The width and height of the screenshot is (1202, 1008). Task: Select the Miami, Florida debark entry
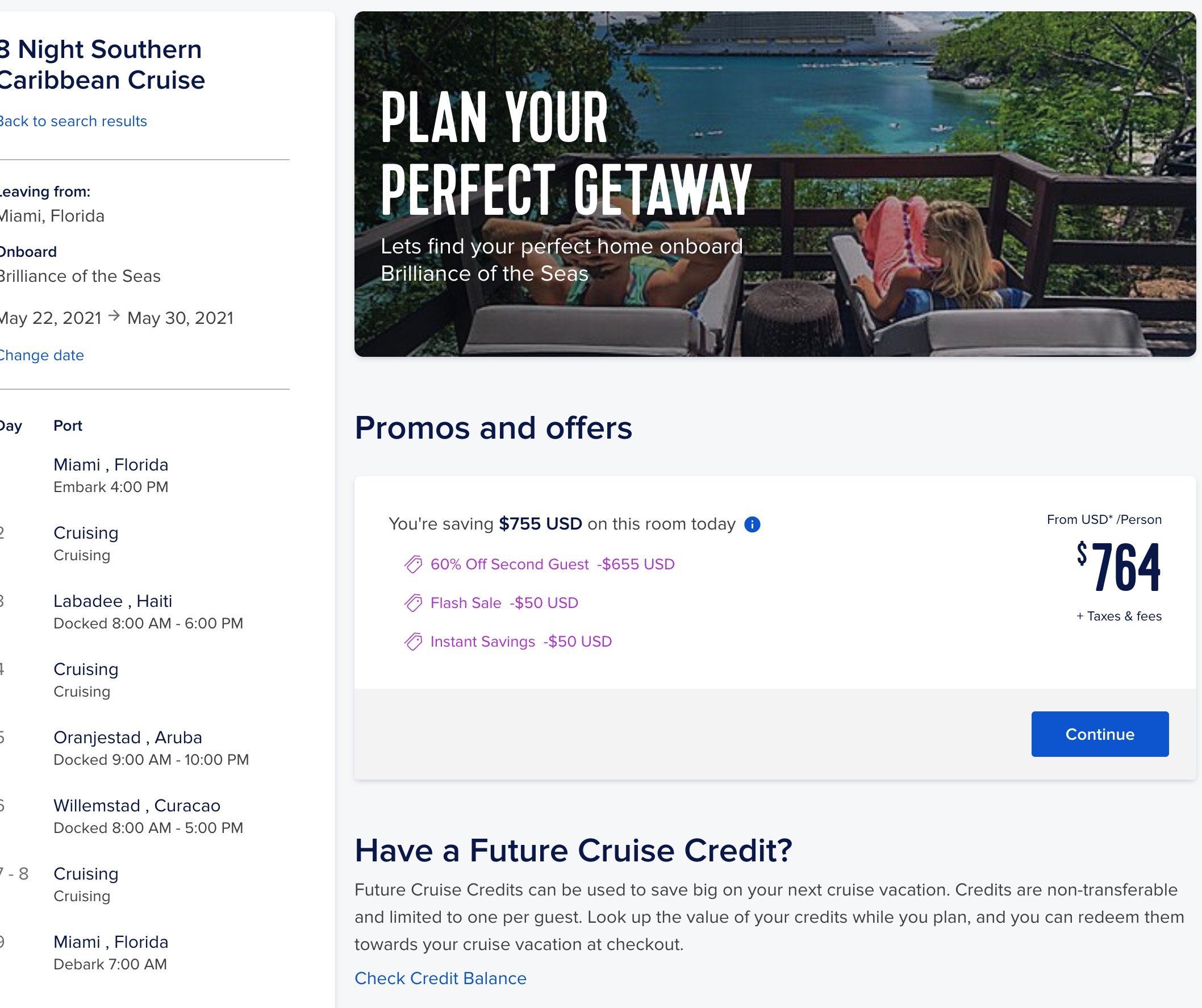111,952
